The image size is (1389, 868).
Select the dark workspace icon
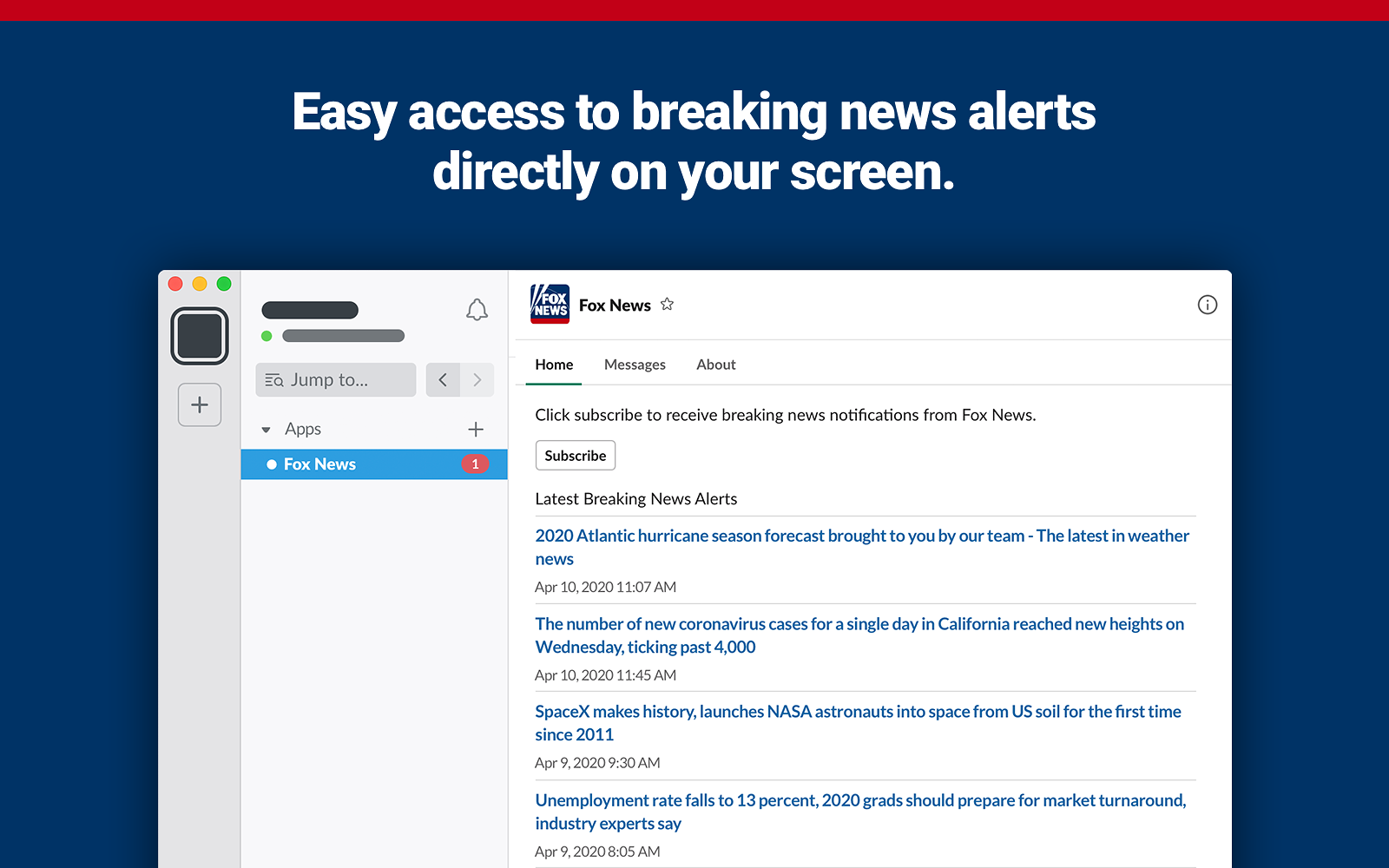(200, 336)
